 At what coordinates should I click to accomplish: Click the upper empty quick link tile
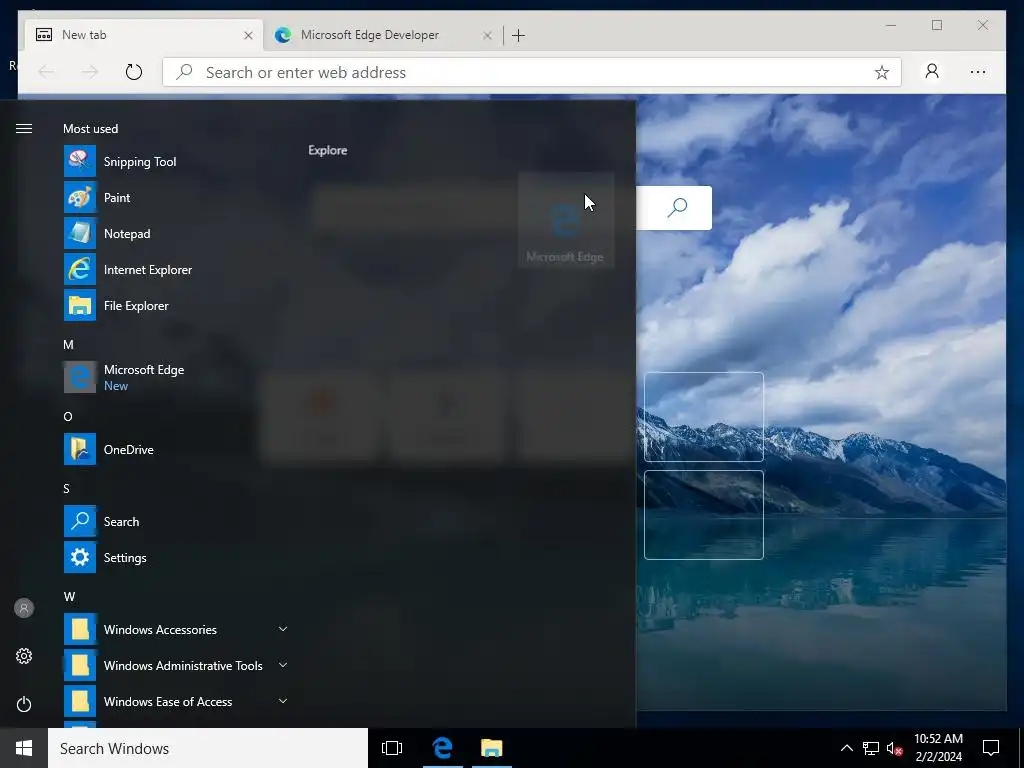coord(704,417)
